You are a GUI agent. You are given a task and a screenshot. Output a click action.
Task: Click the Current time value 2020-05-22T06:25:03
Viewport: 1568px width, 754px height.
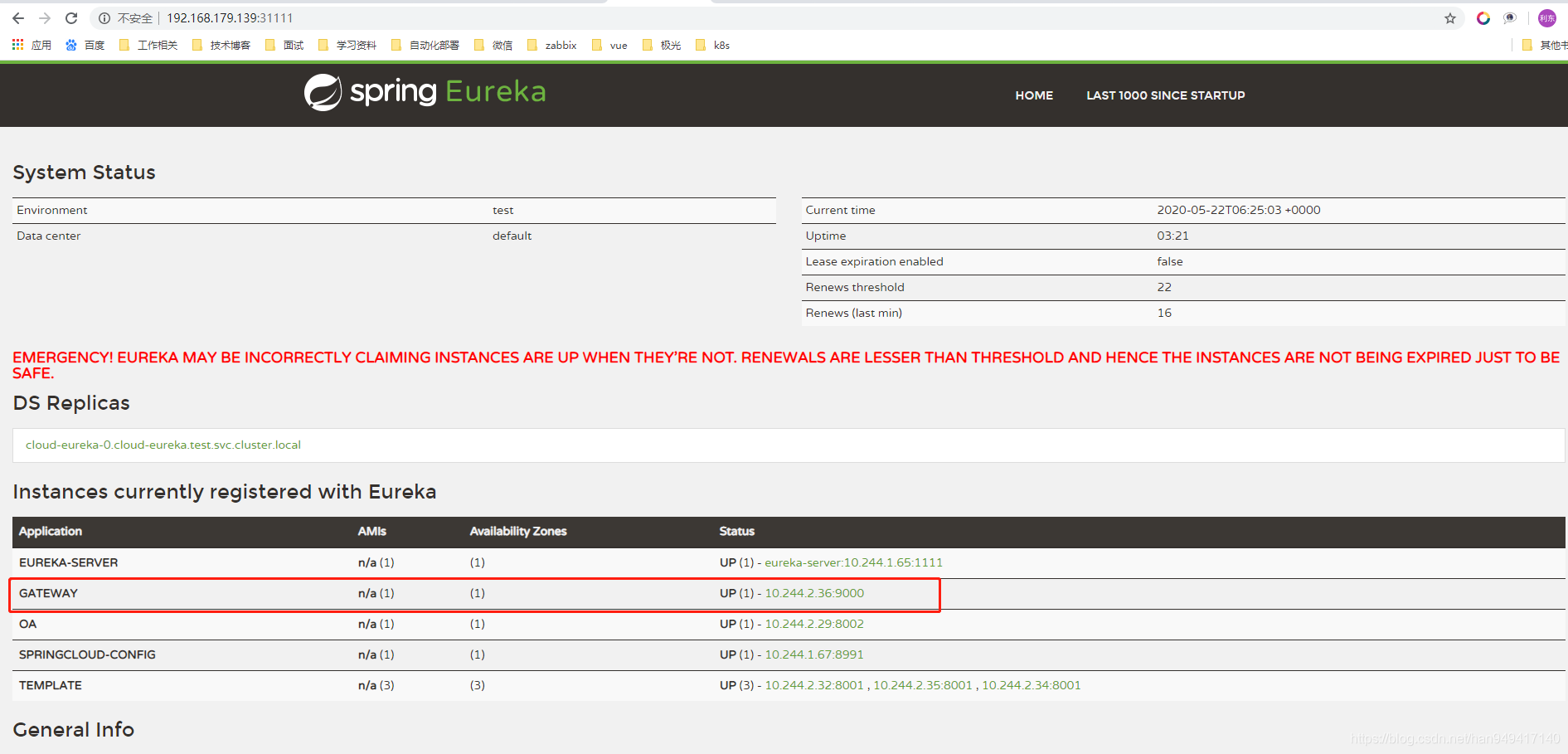[x=1239, y=210]
